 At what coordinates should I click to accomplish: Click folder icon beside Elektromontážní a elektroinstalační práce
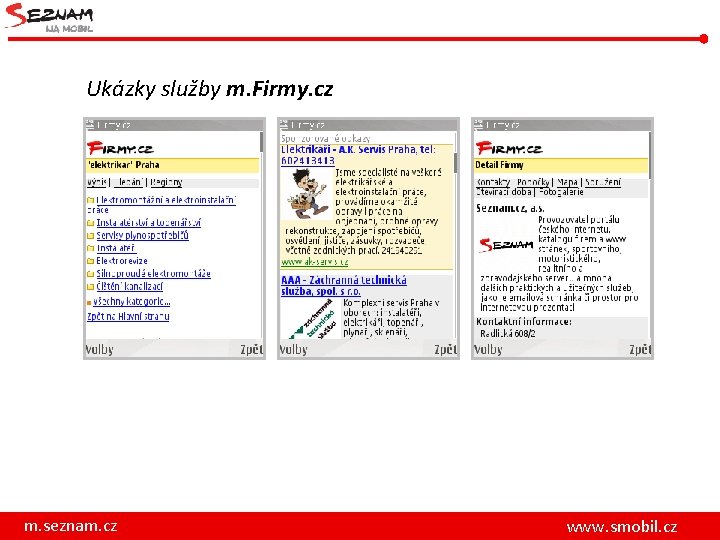90,200
